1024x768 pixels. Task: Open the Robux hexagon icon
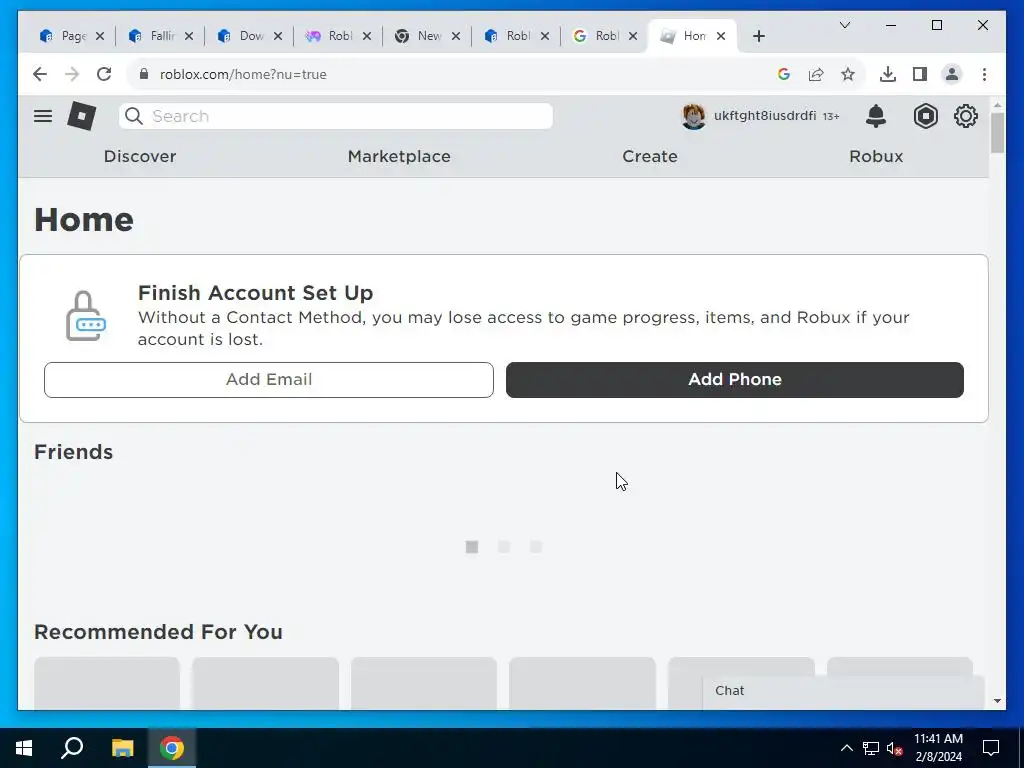[x=925, y=116]
